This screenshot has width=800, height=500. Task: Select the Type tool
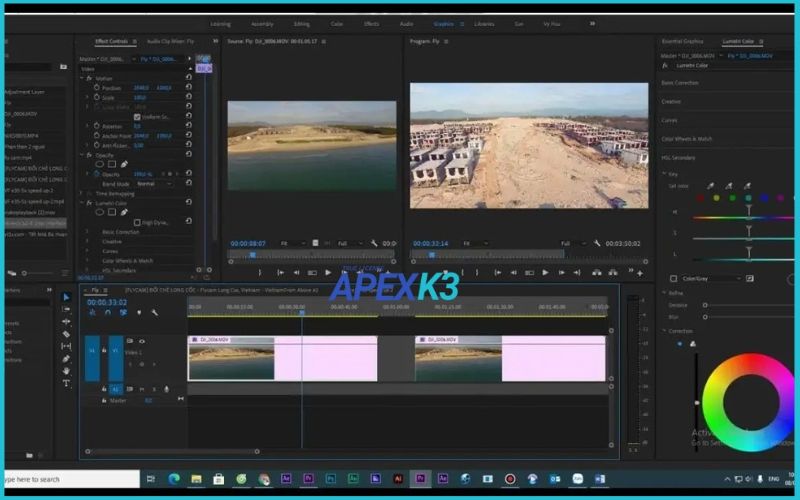pos(67,383)
